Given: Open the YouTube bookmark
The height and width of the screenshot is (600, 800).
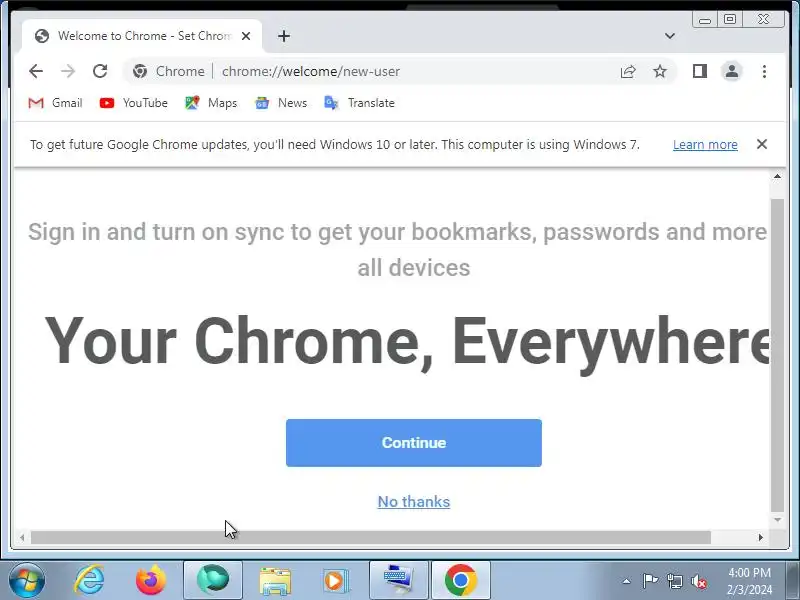Looking at the screenshot, I should click(134, 103).
